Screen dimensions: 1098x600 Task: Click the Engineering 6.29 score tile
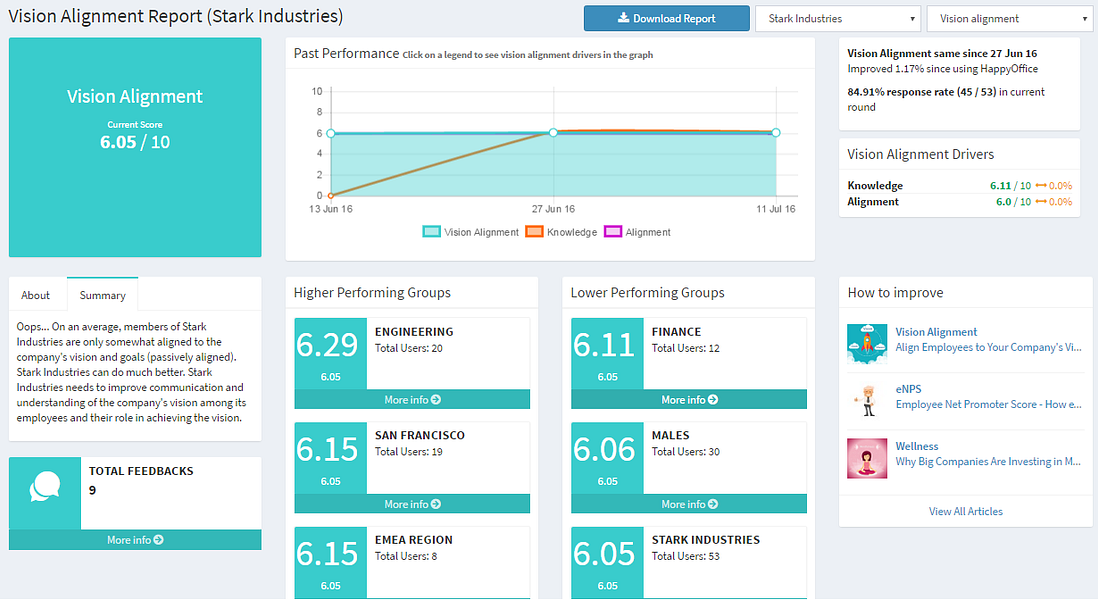tap(331, 354)
